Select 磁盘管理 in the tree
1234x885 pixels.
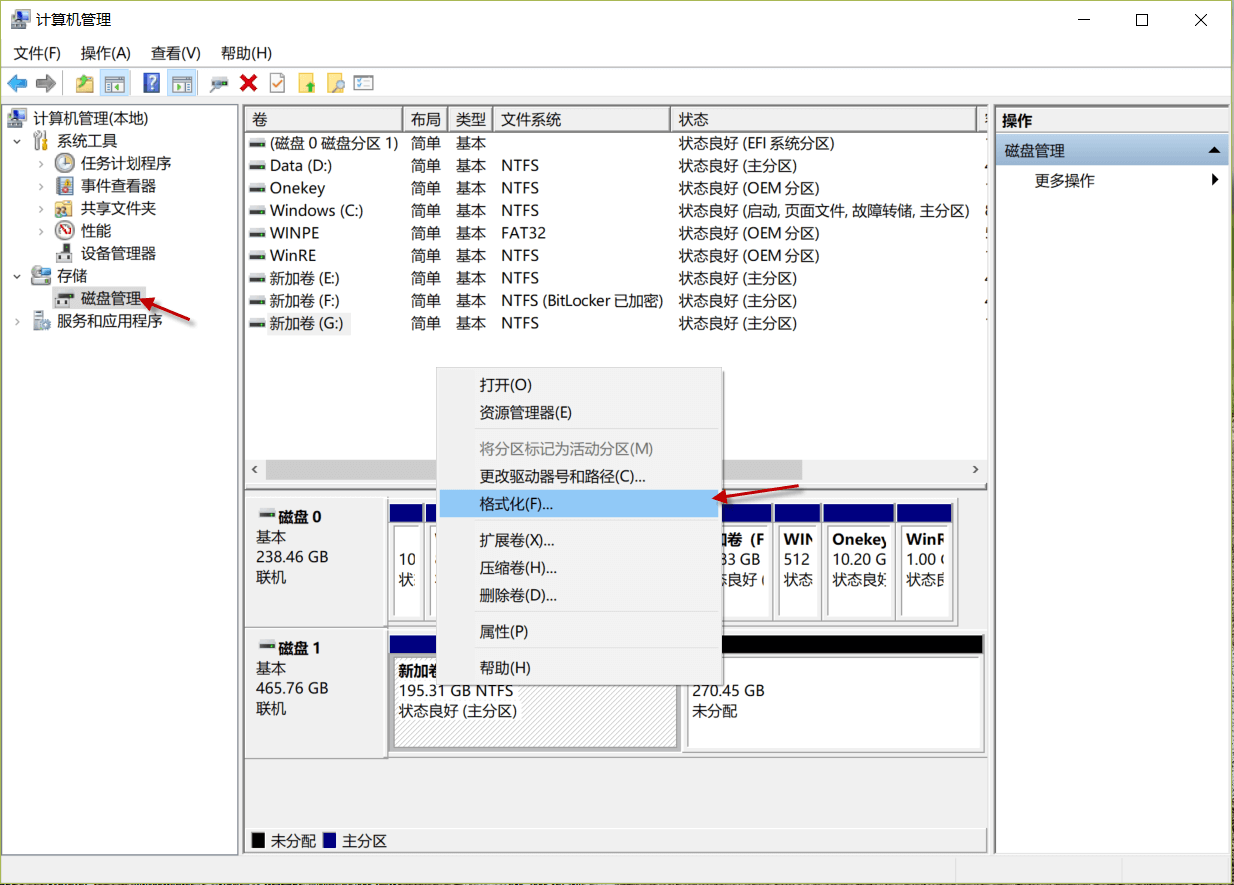click(x=111, y=298)
